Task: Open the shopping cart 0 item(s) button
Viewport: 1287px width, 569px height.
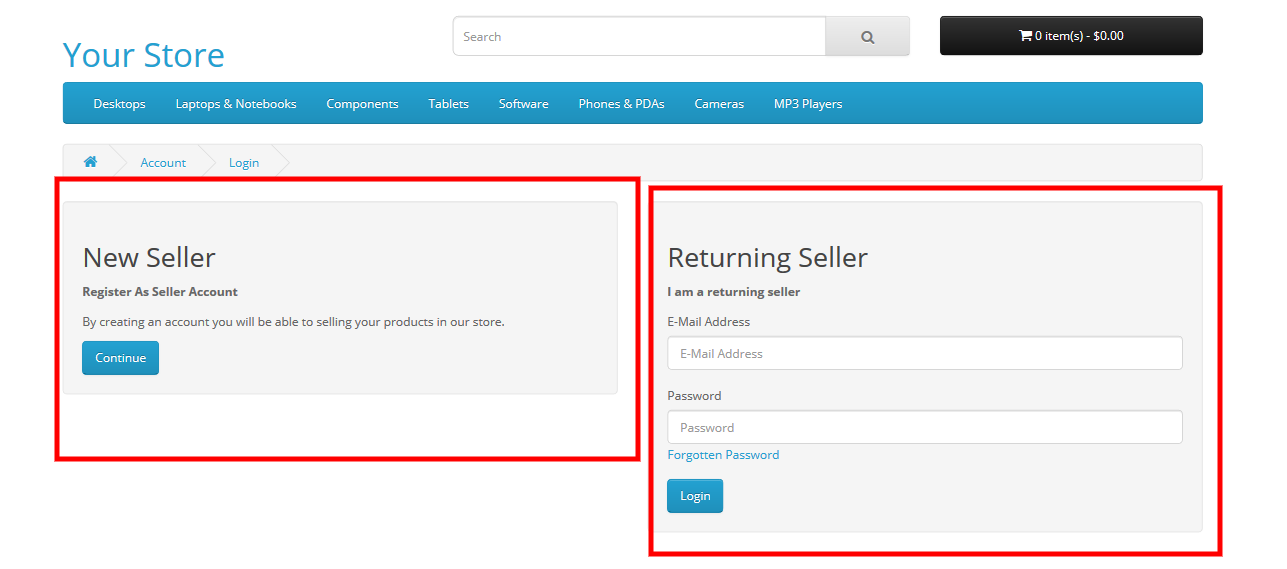Action: (x=1071, y=36)
